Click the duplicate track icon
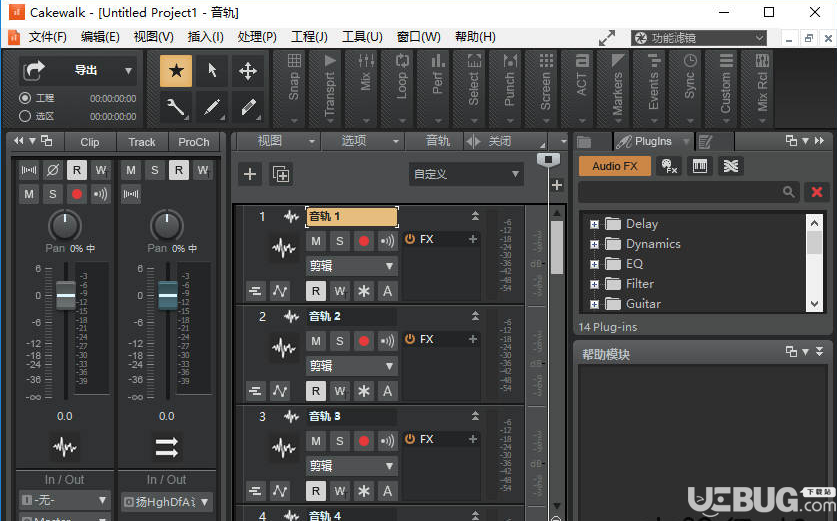Image resolution: width=837 pixels, height=521 pixels. coord(281,174)
